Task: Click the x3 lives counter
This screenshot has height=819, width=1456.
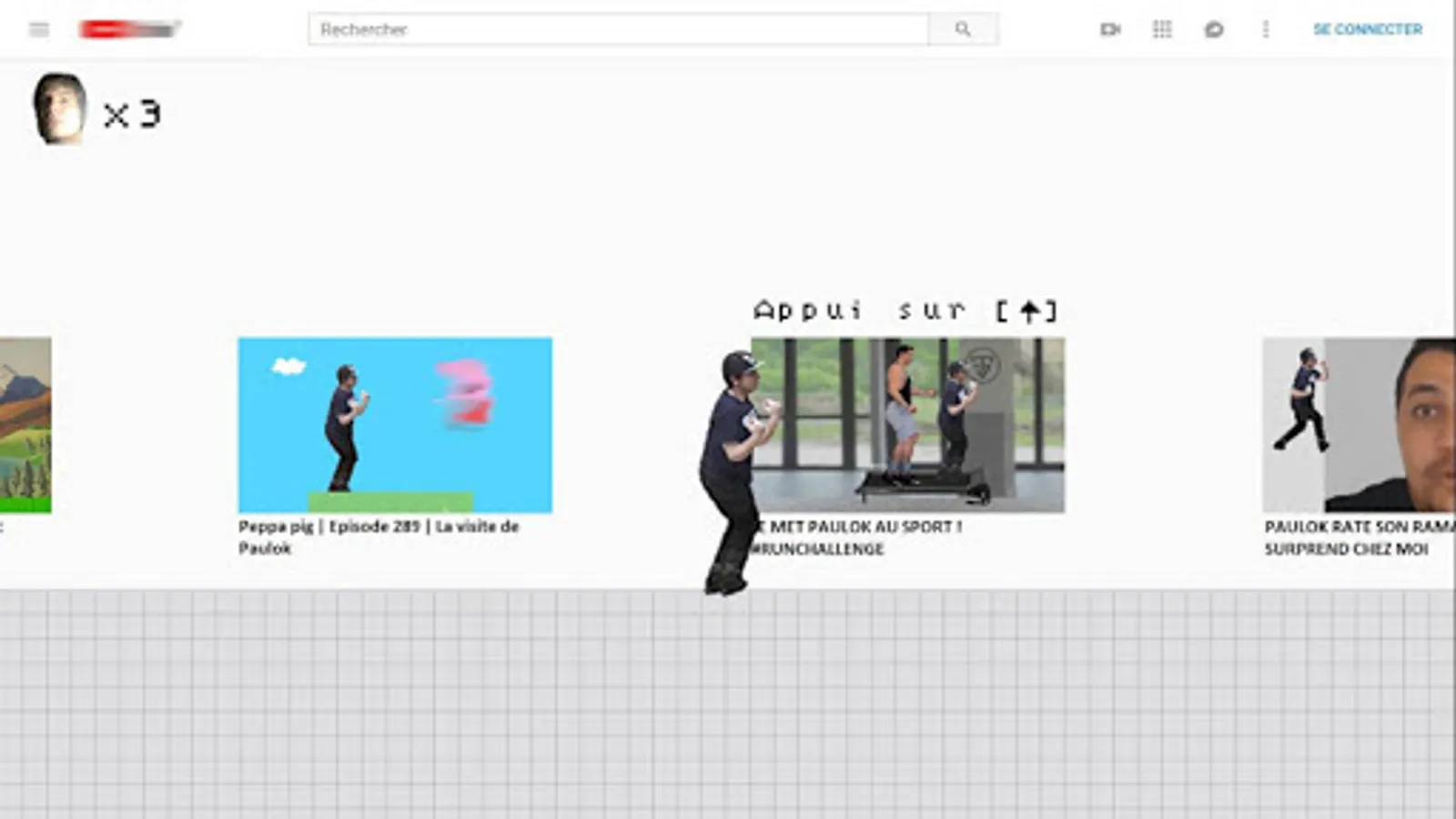Action: 132,115
